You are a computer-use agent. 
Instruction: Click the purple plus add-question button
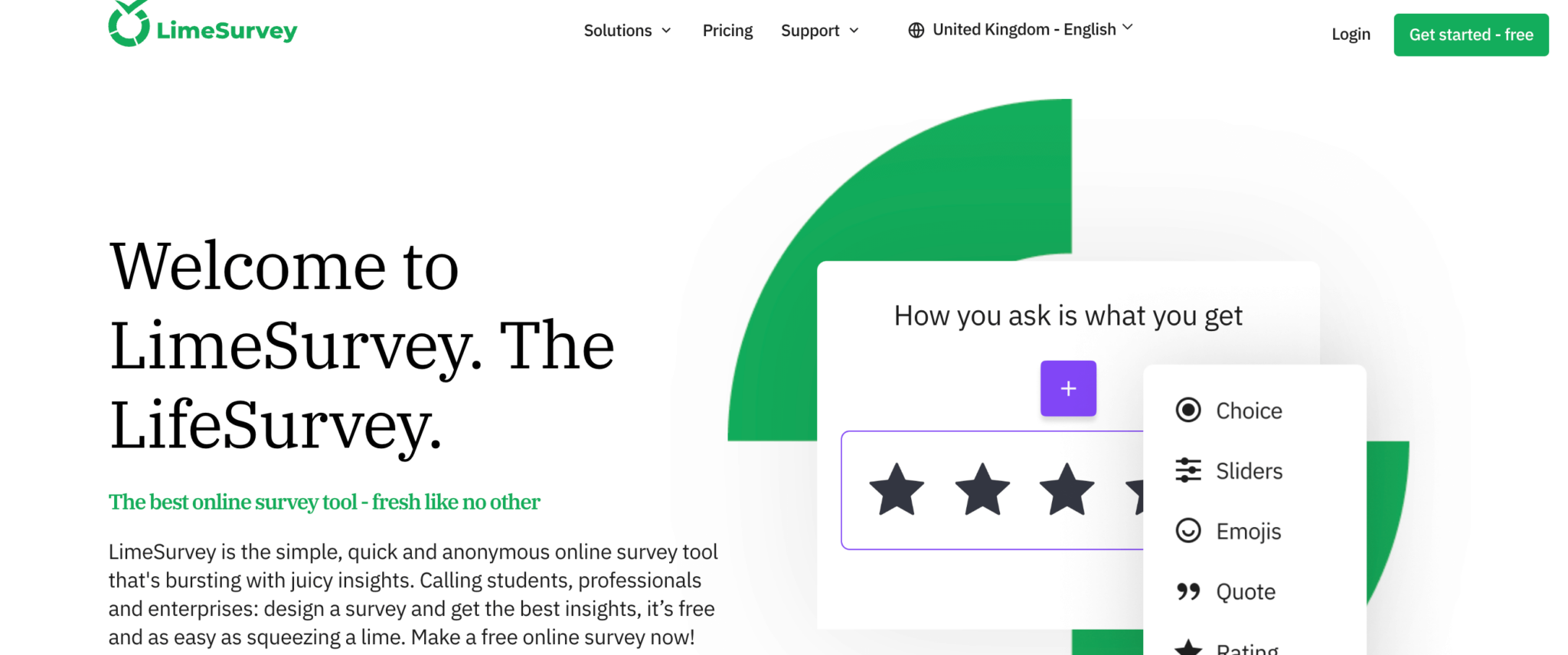click(x=1068, y=388)
